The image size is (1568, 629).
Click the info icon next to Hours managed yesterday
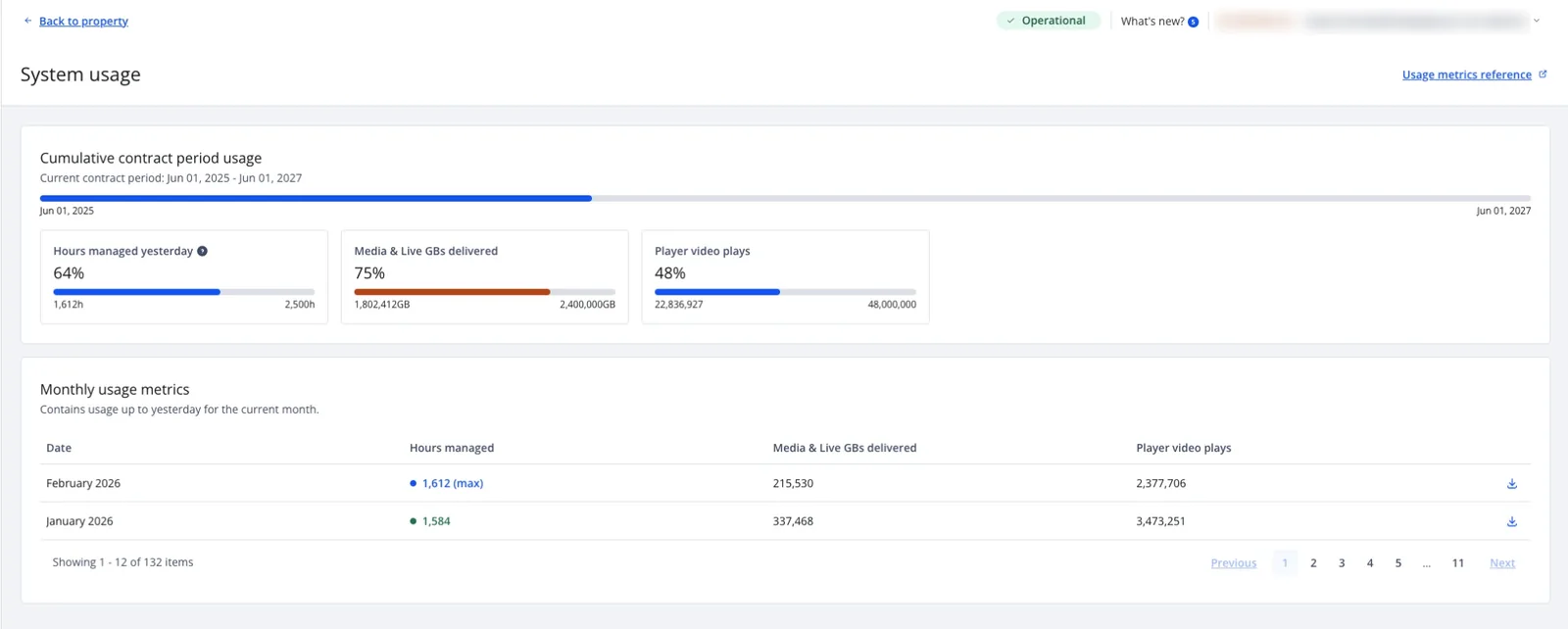[x=202, y=251]
